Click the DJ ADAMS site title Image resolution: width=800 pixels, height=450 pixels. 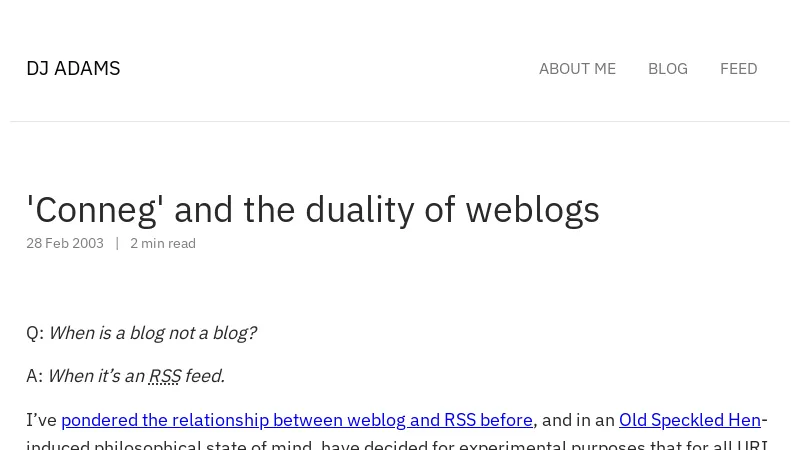point(73,68)
